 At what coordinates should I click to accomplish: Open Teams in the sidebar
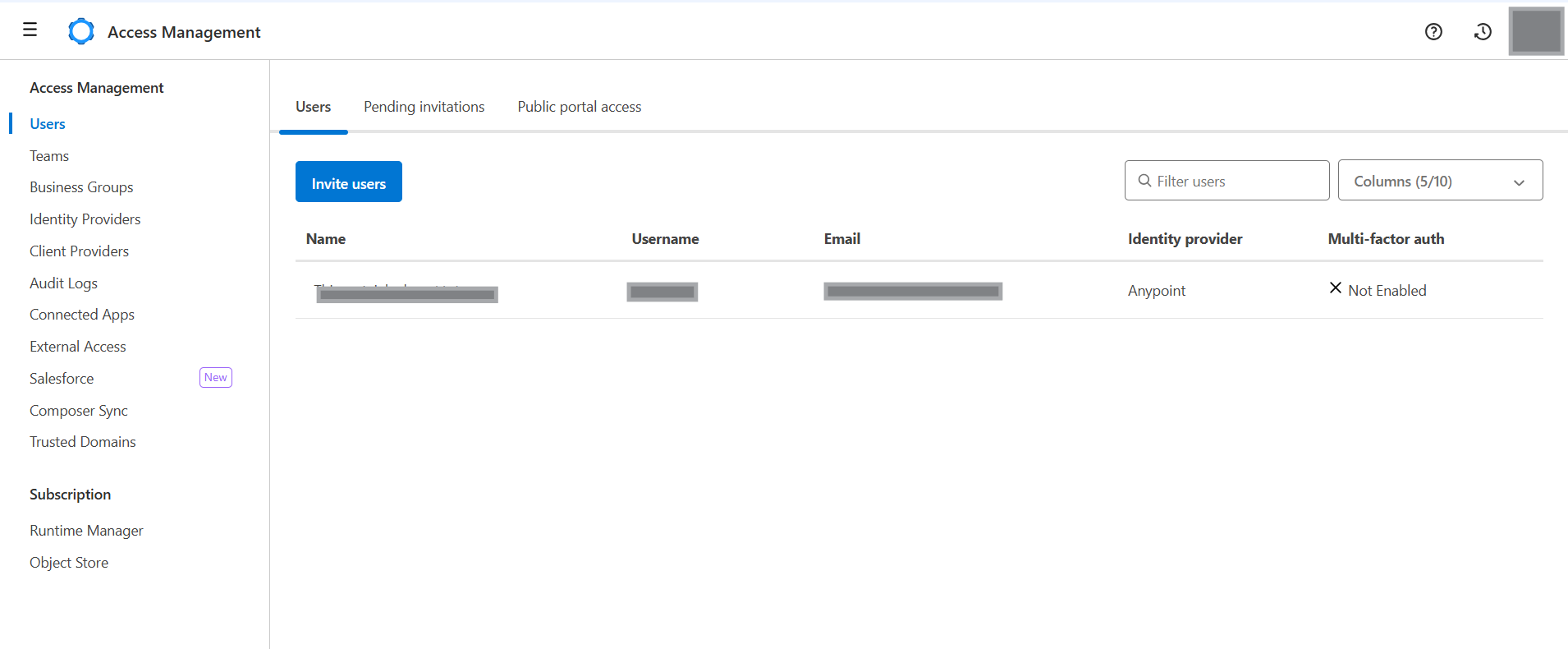point(49,156)
